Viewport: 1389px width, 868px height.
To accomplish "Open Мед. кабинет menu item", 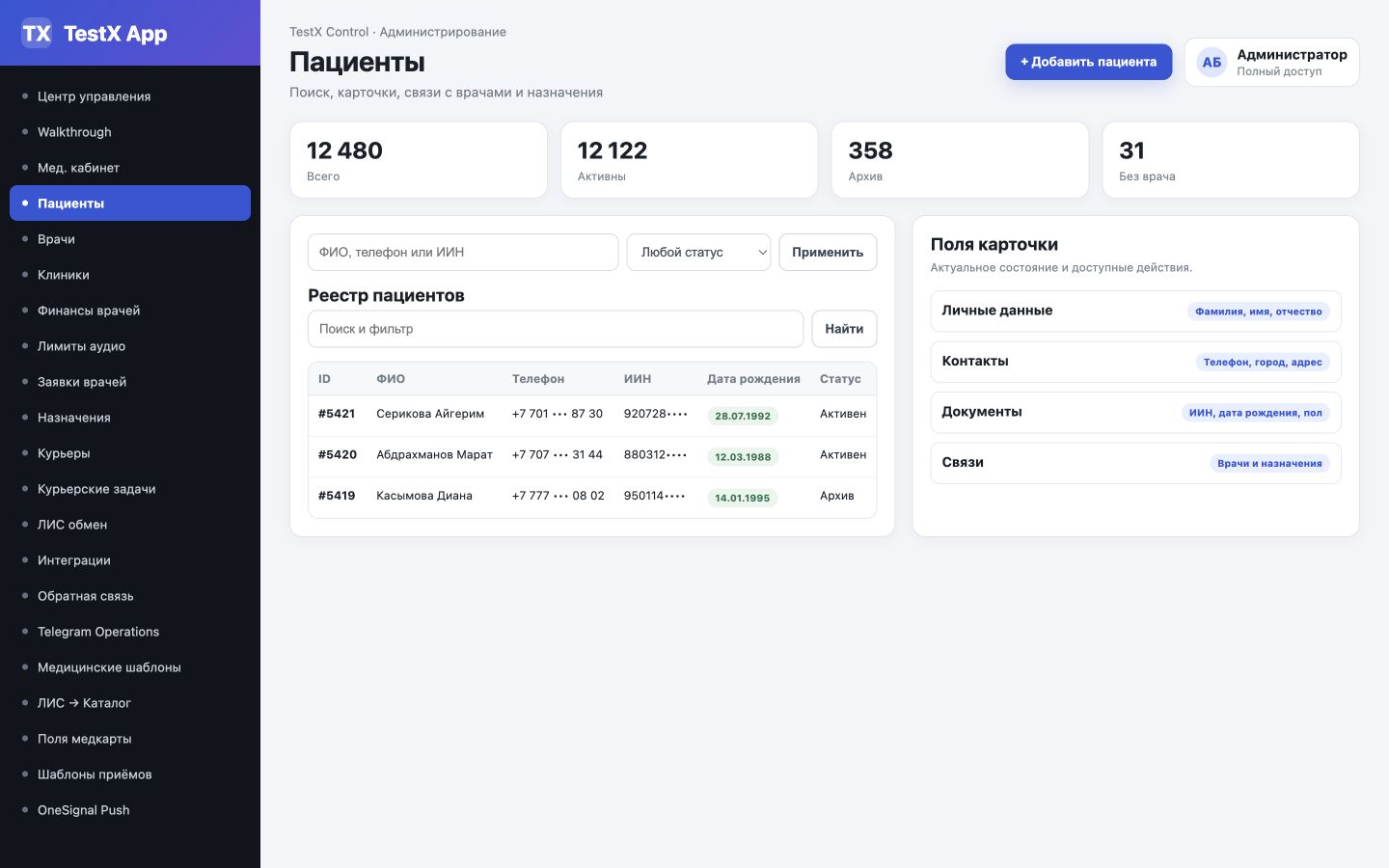I will click(x=130, y=168).
